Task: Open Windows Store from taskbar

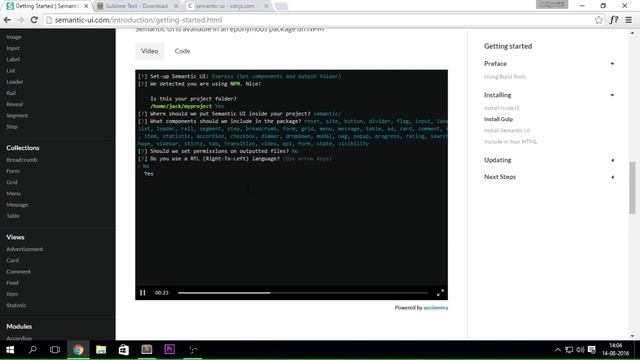Action: tap(124, 350)
